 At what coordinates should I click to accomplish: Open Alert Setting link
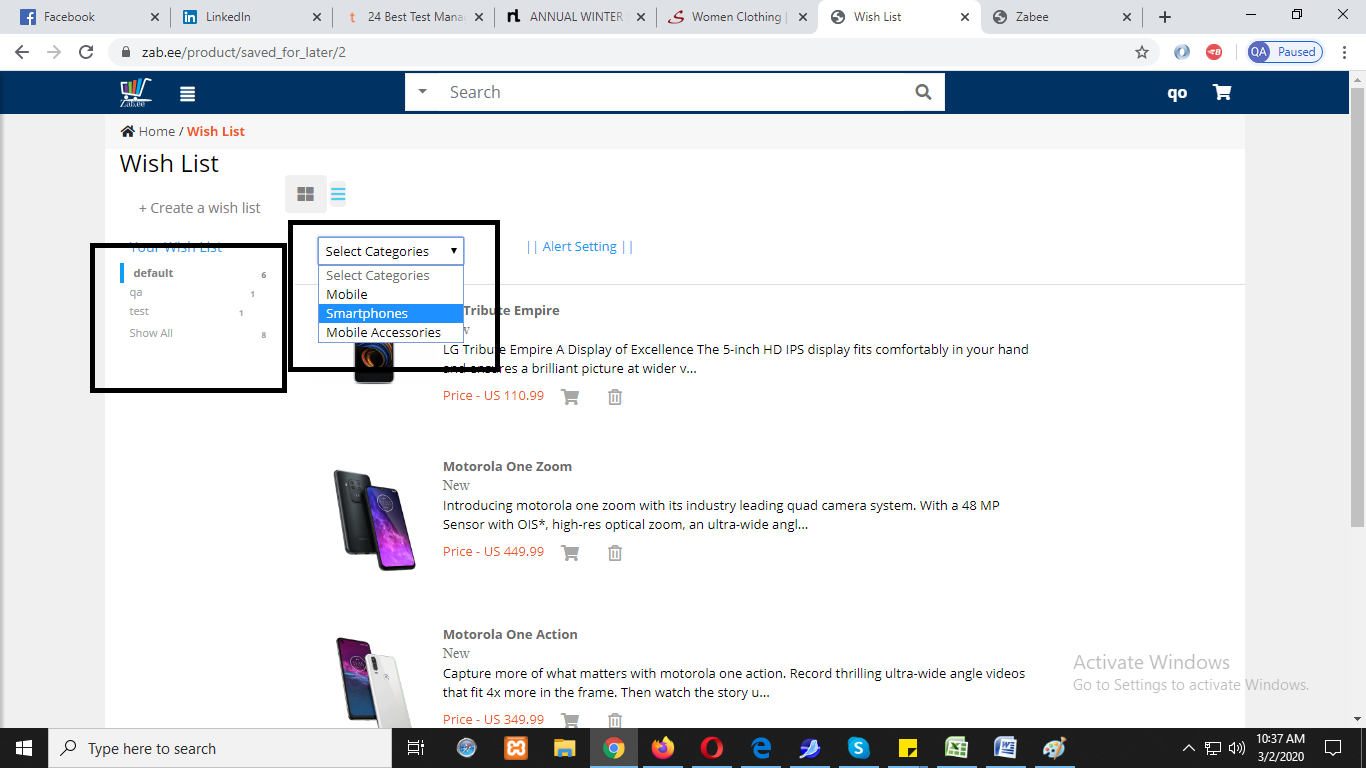580,247
